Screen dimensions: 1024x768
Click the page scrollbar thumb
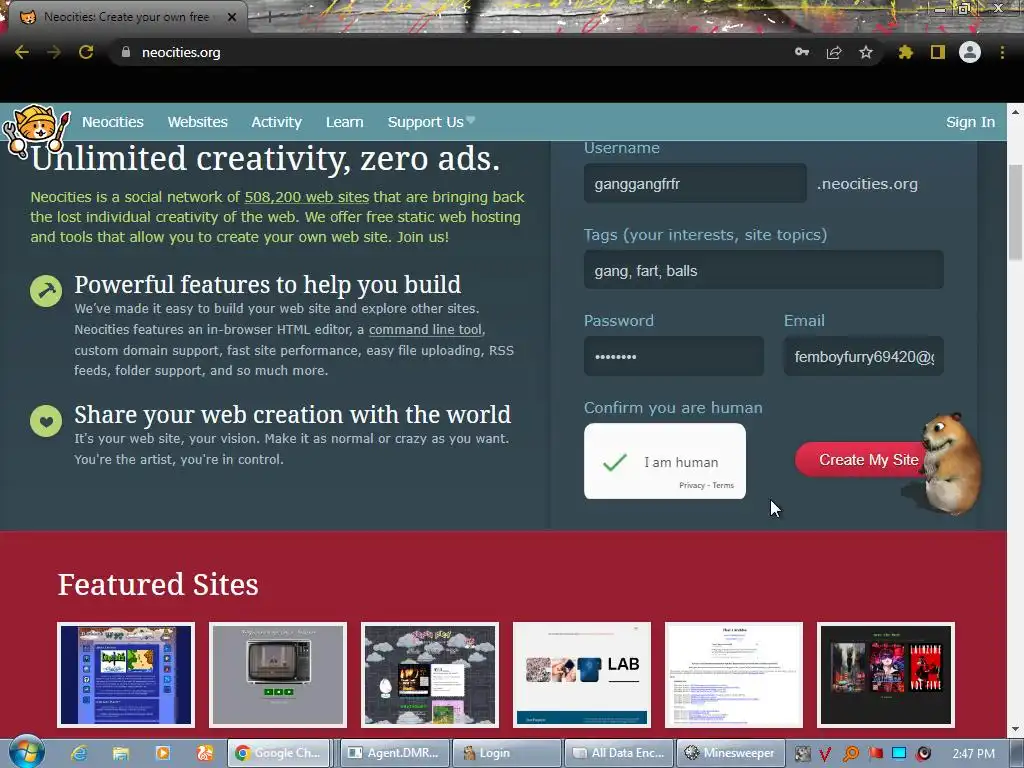[x=1016, y=212]
